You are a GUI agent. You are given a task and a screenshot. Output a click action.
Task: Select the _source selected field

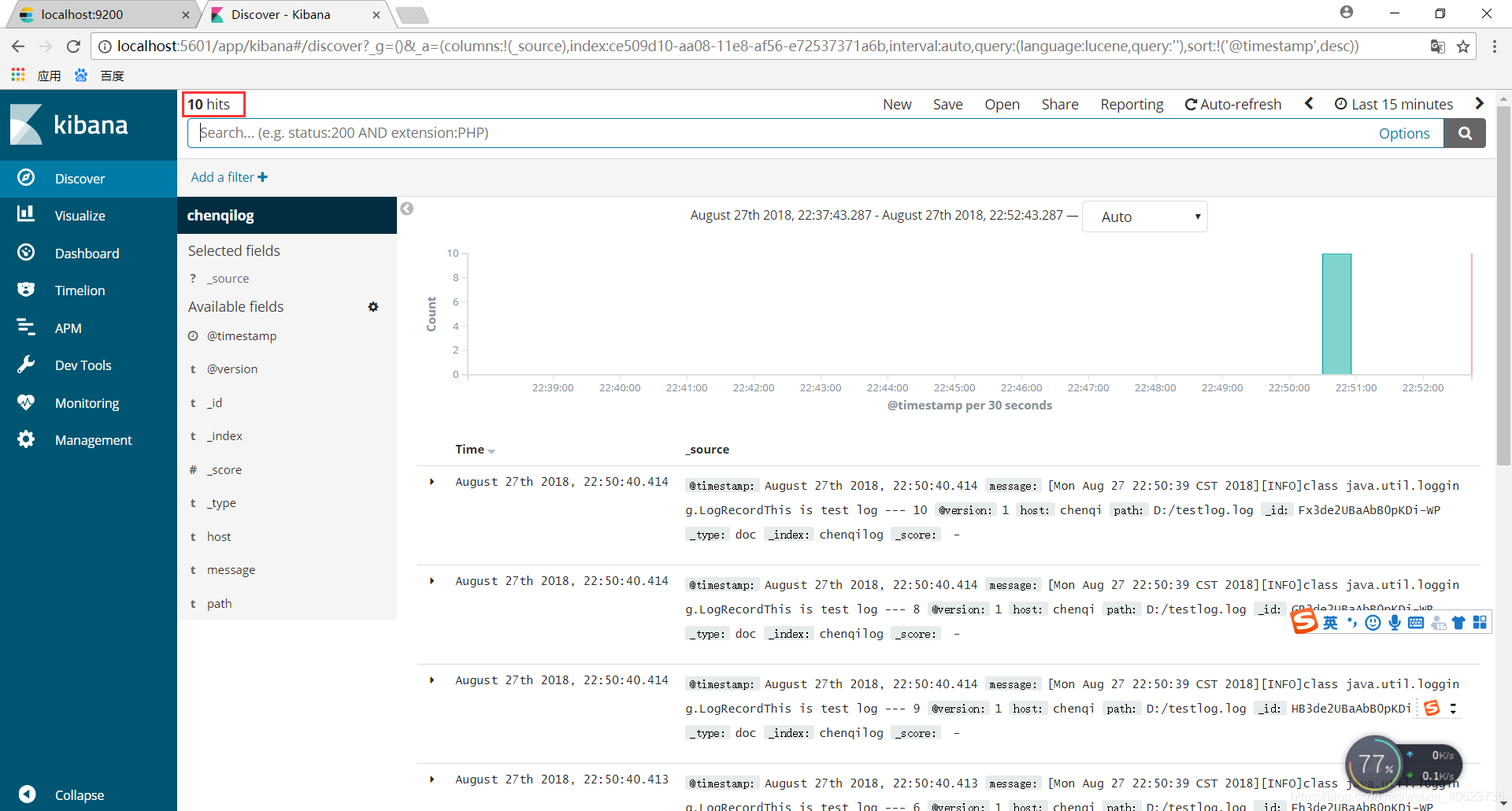[x=228, y=278]
